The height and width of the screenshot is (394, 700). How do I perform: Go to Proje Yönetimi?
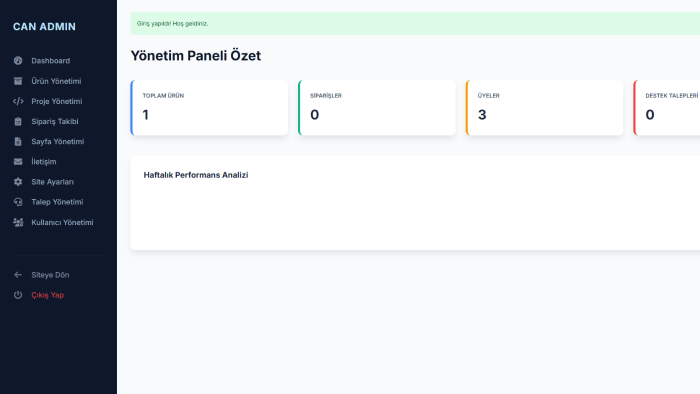[x=58, y=101]
